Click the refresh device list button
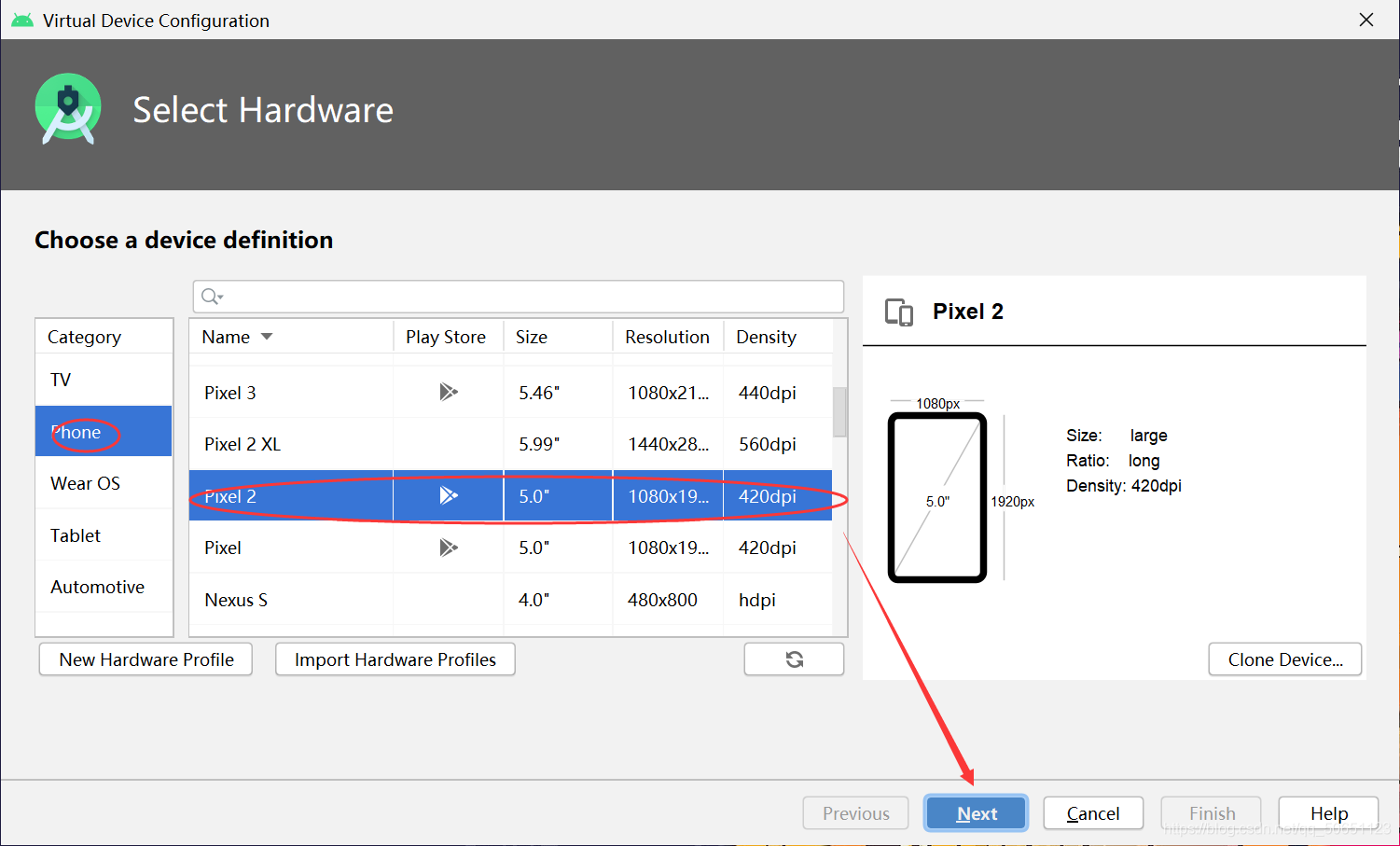The width and height of the screenshot is (1400, 846). click(x=794, y=659)
